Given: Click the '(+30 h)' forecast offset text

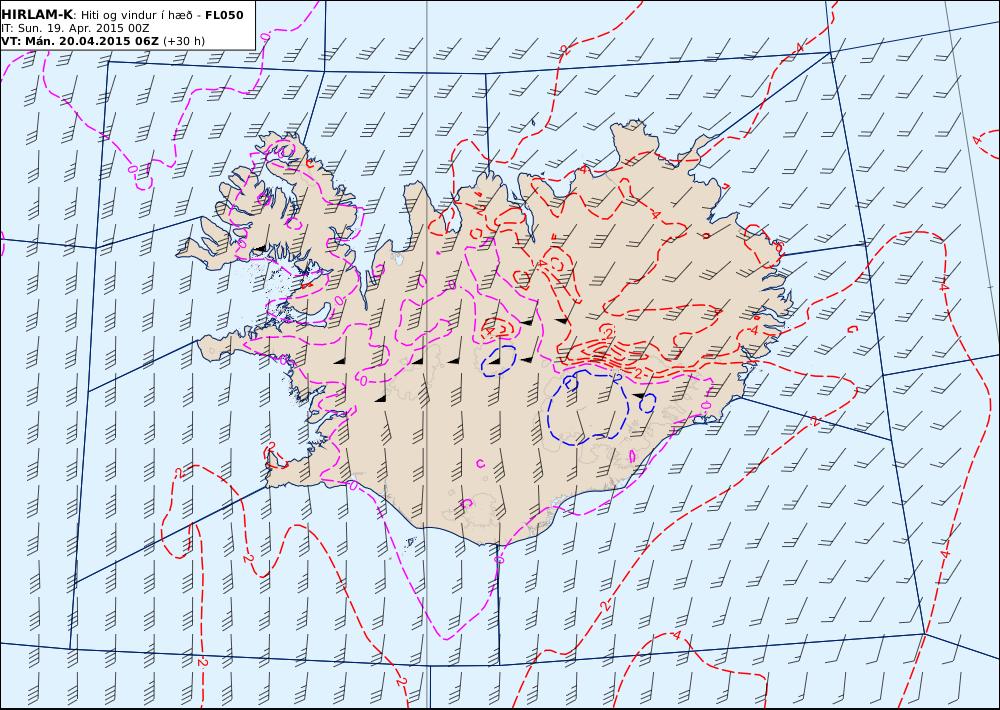Looking at the screenshot, I should (184, 41).
